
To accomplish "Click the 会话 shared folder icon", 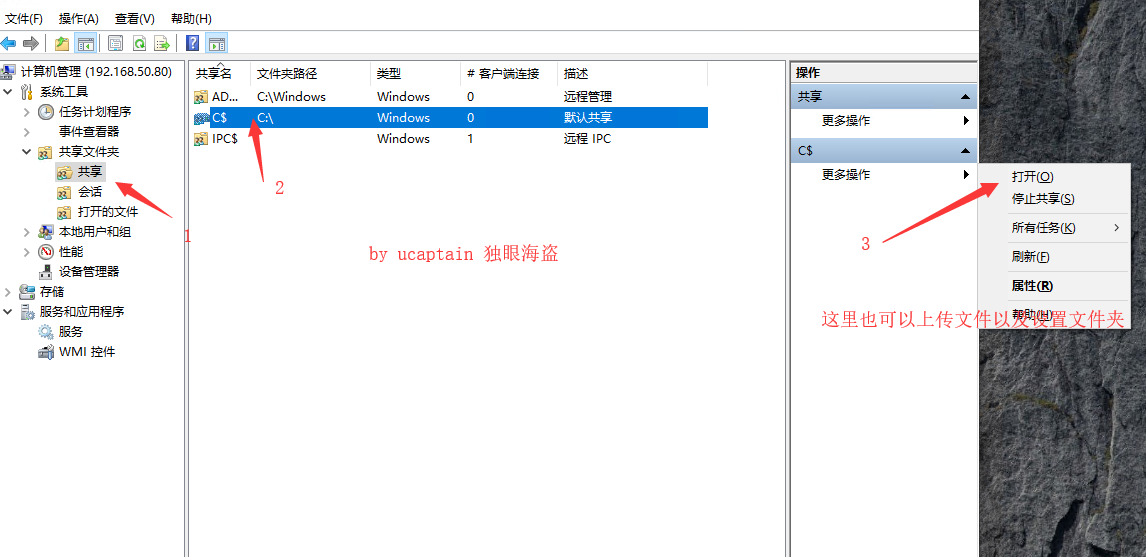I will (65, 192).
